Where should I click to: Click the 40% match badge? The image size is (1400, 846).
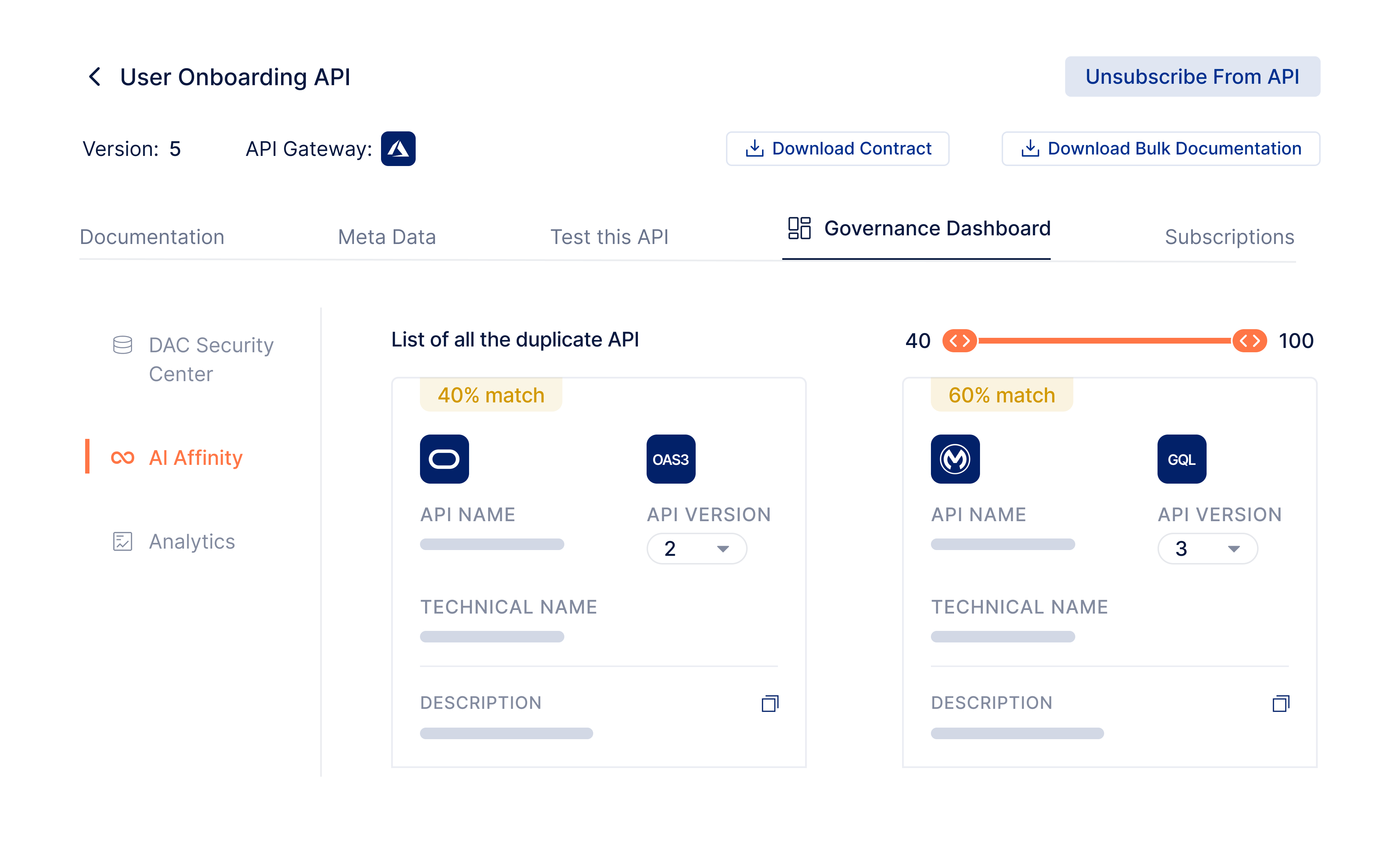coord(491,395)
